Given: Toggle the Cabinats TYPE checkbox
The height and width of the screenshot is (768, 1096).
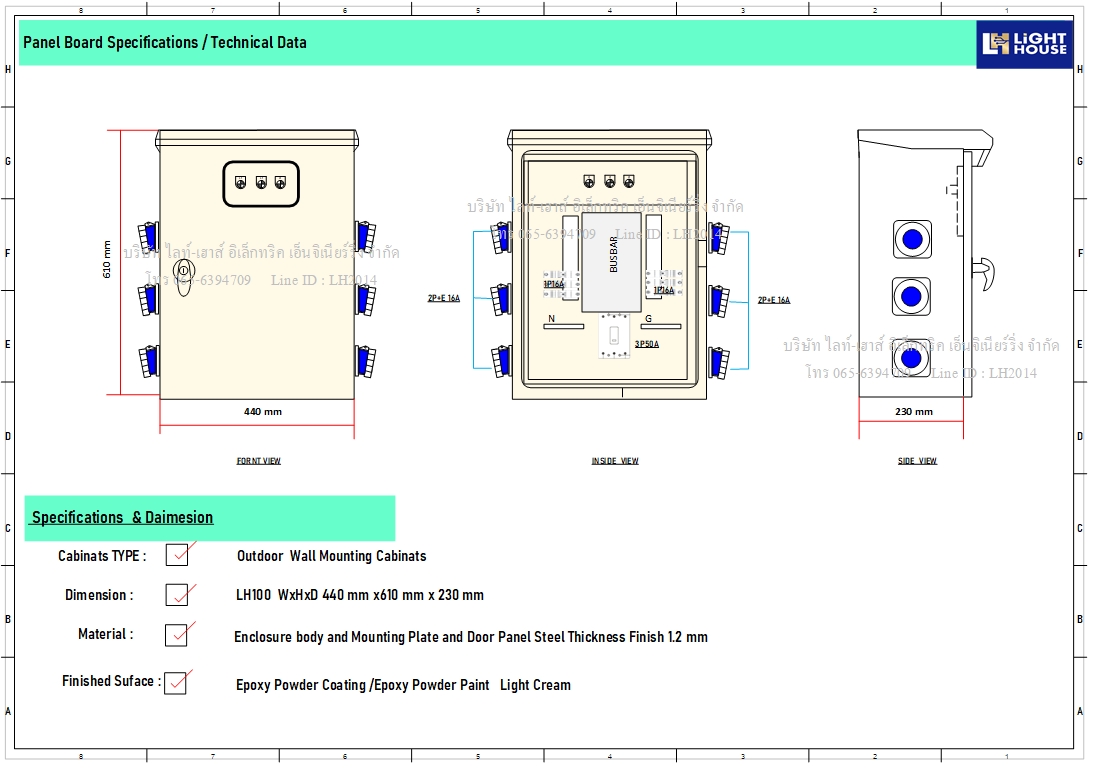Looking at the screenshot, I should (177, 554).
